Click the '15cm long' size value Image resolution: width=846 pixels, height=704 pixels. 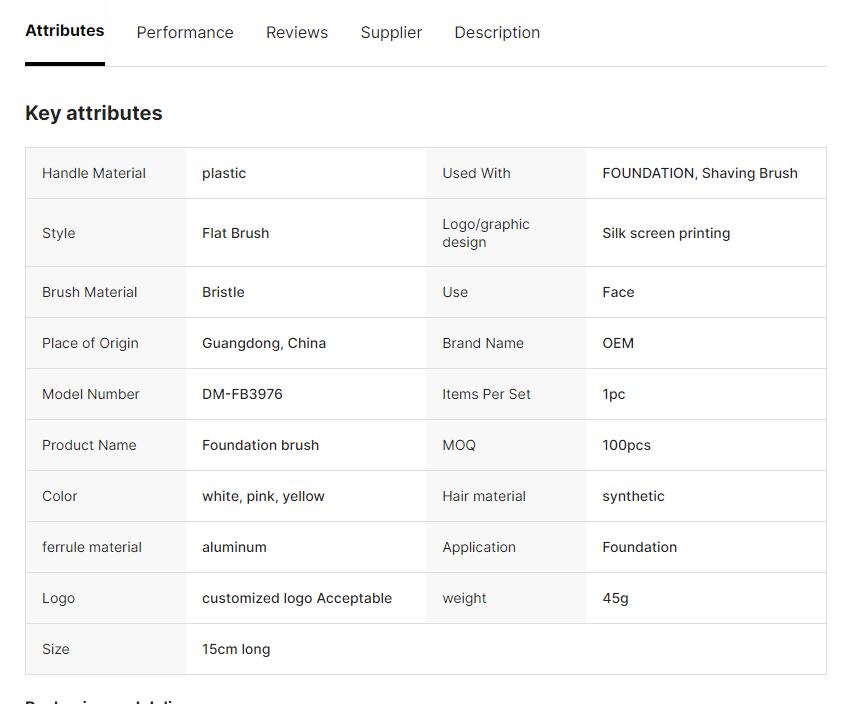(x=236, y=649)
